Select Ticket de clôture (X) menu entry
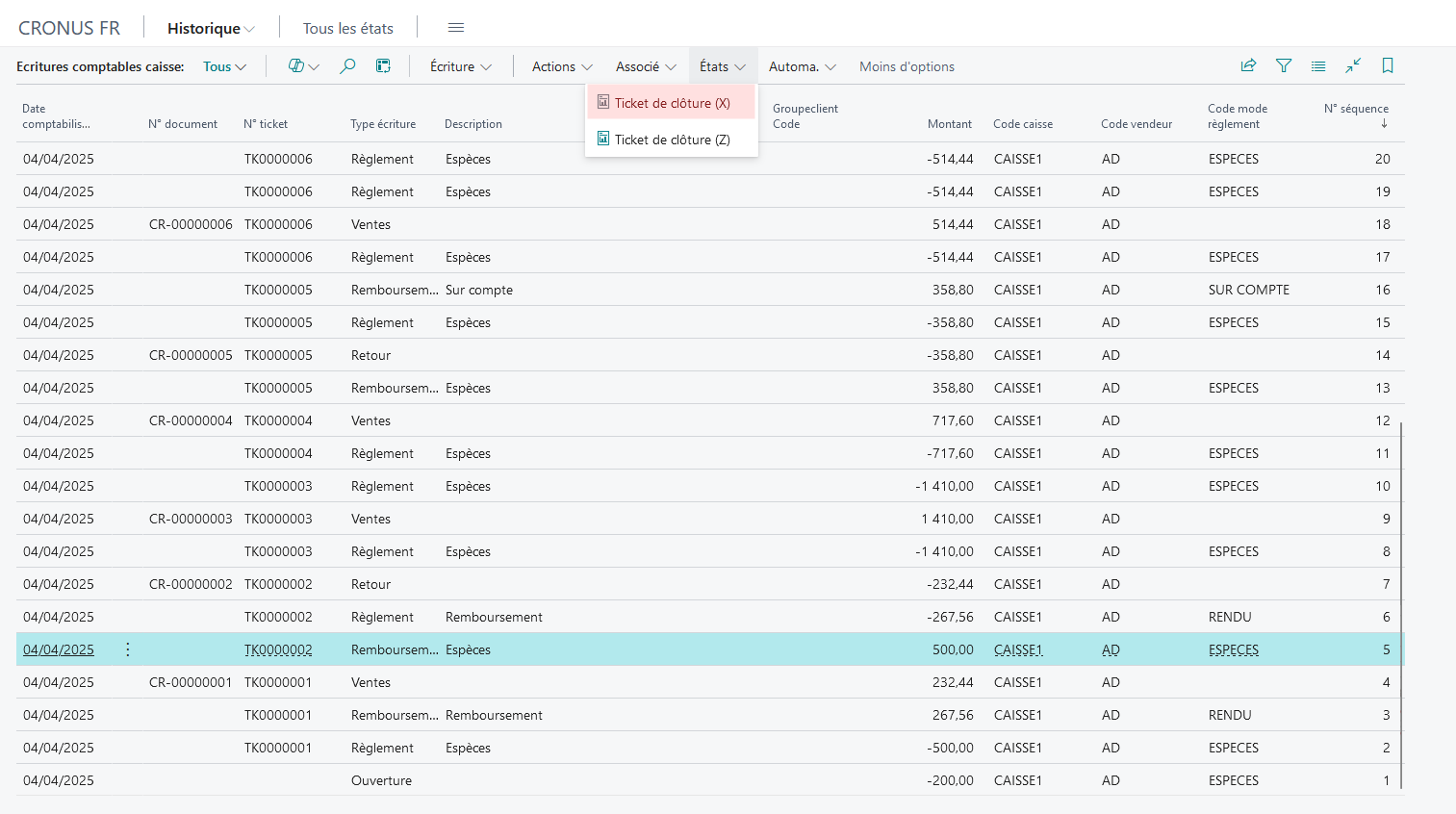 pyautogui.click(x=672, y=103)
